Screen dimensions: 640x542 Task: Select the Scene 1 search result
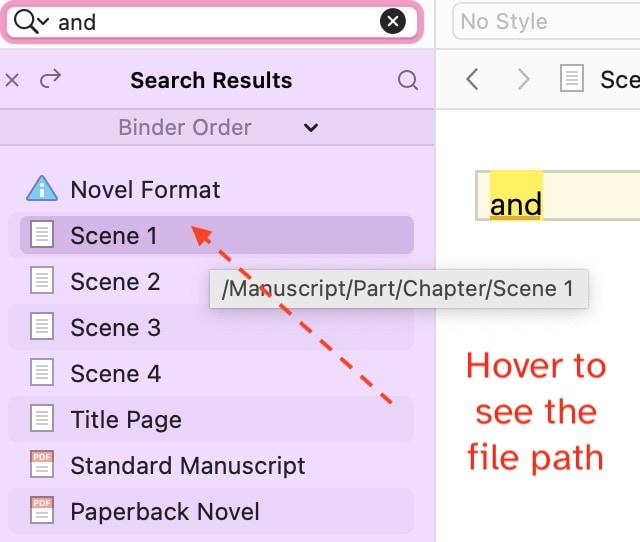217,235
